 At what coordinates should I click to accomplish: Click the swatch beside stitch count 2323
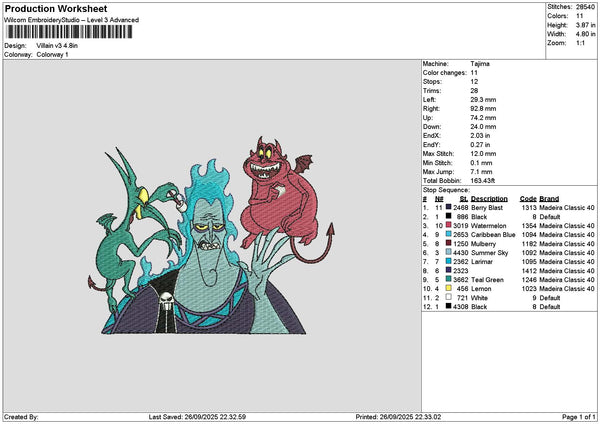click(448, 270)
